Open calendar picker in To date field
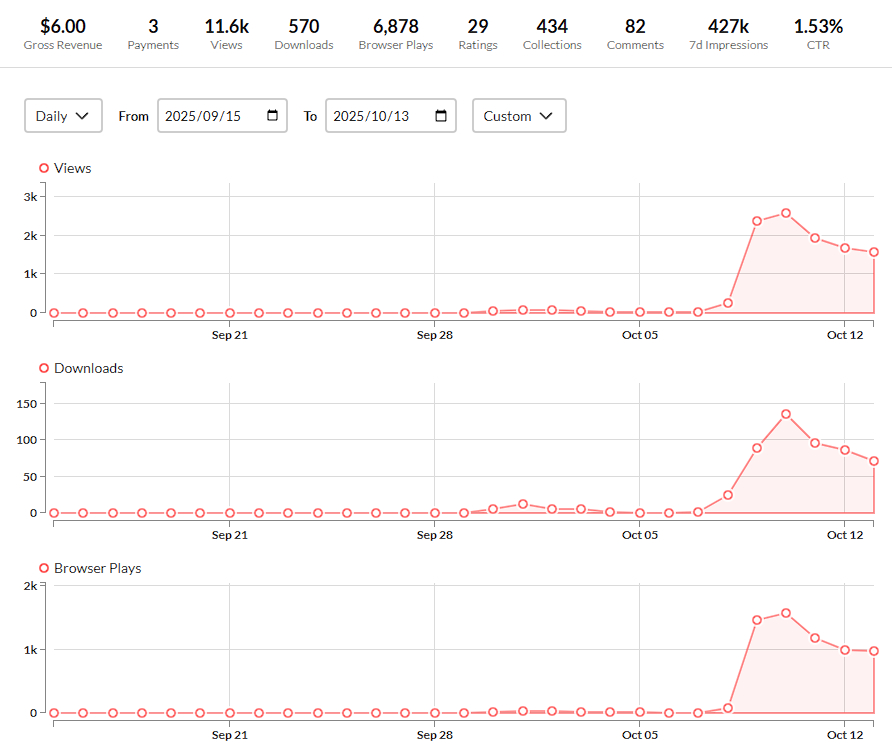The image size is (892, 747). pos(441,116)
